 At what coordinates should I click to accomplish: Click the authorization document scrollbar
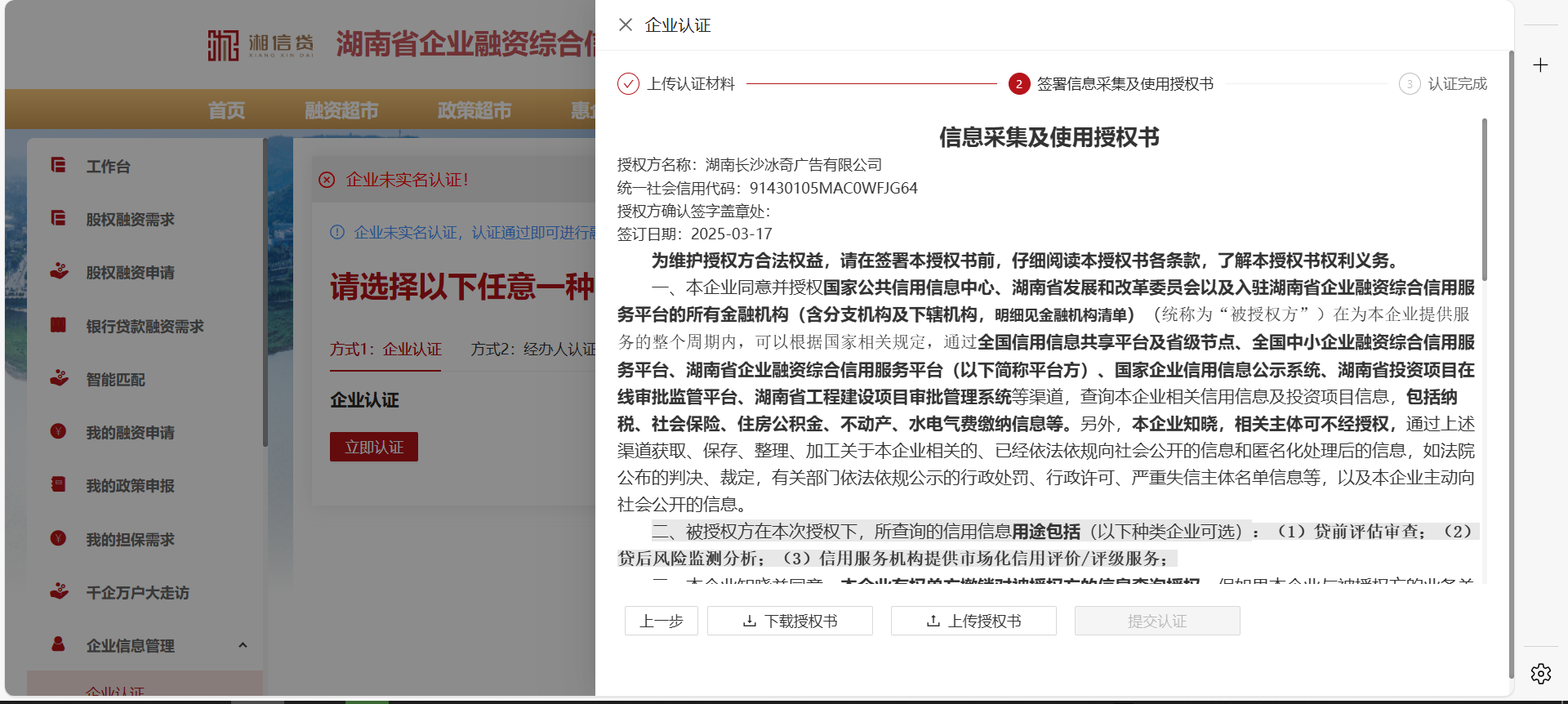coord(1484,200)
